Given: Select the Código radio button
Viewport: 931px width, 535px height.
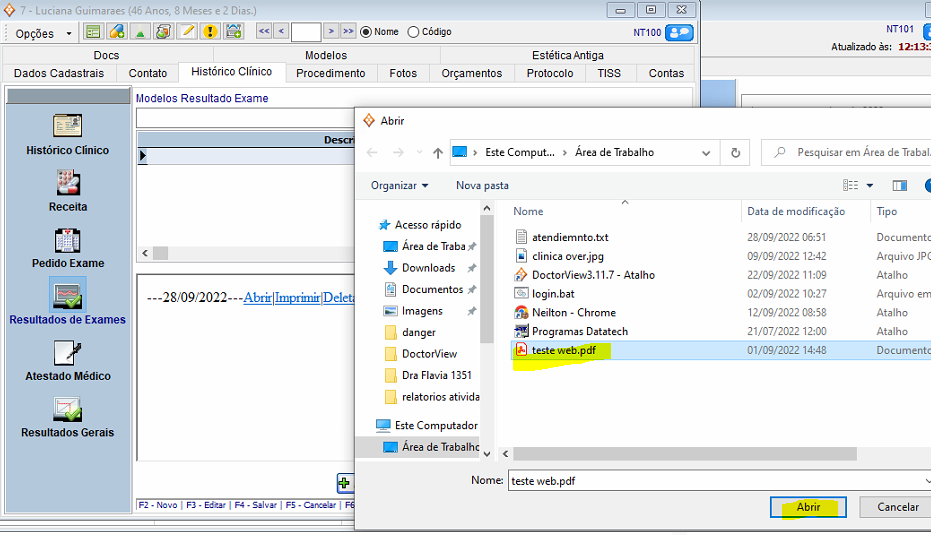Looking at the screenshot, I should (x=414, y=32).
